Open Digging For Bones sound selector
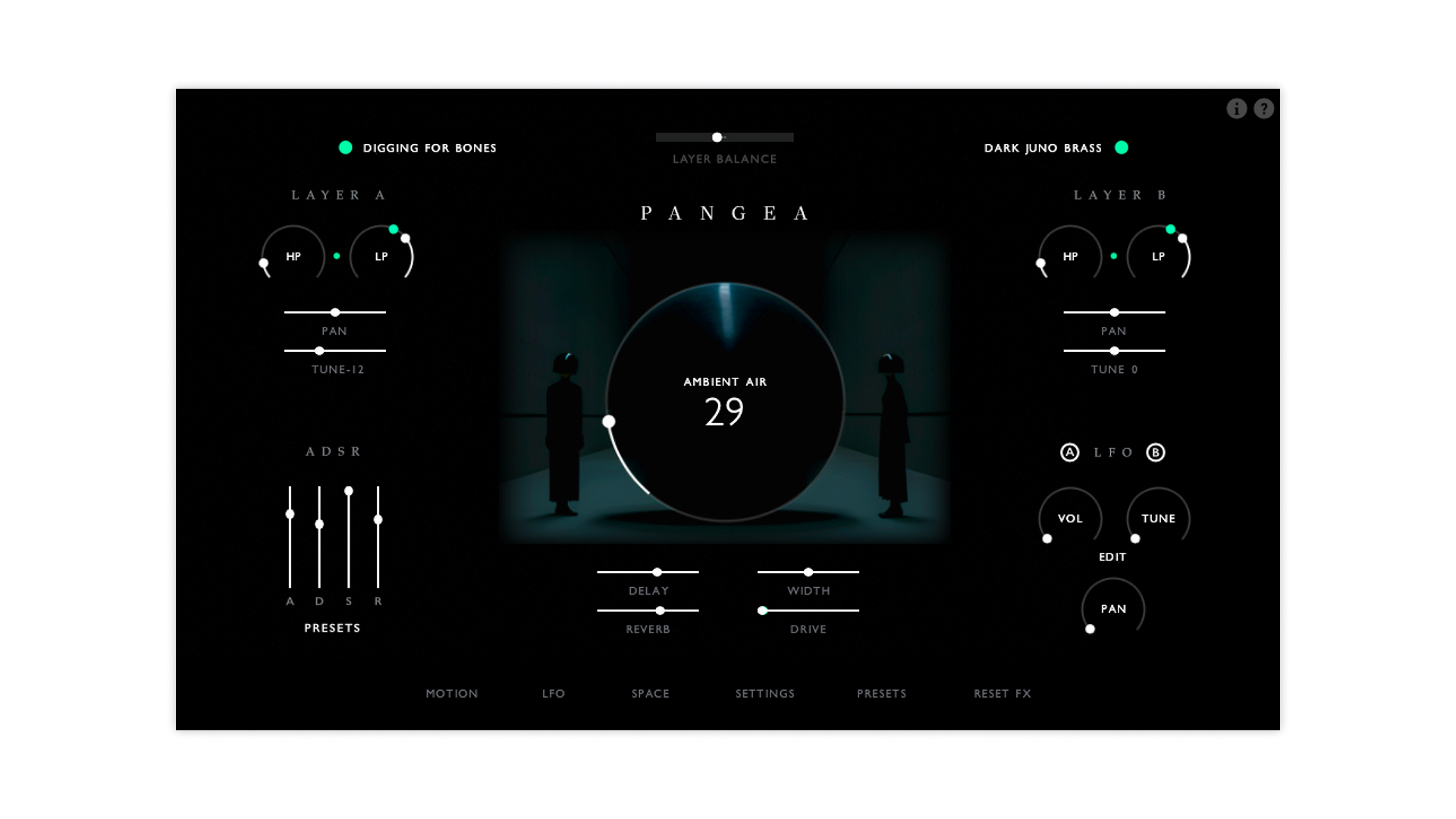This screenshot has height=819, width=1456. click(x=429, y=148)
